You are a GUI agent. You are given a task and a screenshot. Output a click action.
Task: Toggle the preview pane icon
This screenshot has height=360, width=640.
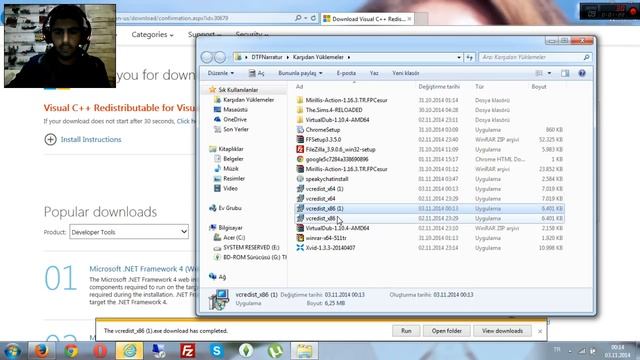[565, 73]
